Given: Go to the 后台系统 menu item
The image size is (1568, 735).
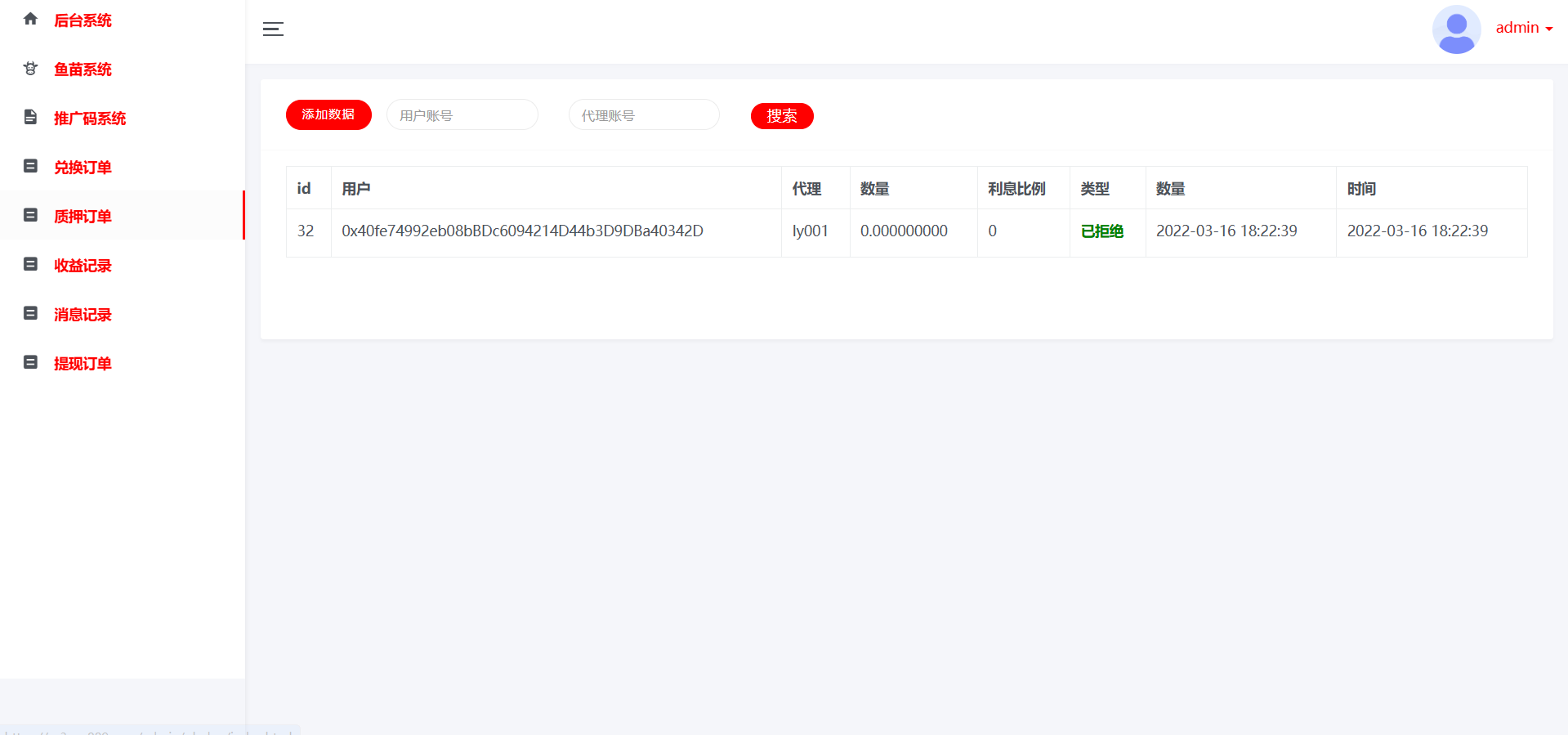Looking at the screenshot, I should coord(83,20).
